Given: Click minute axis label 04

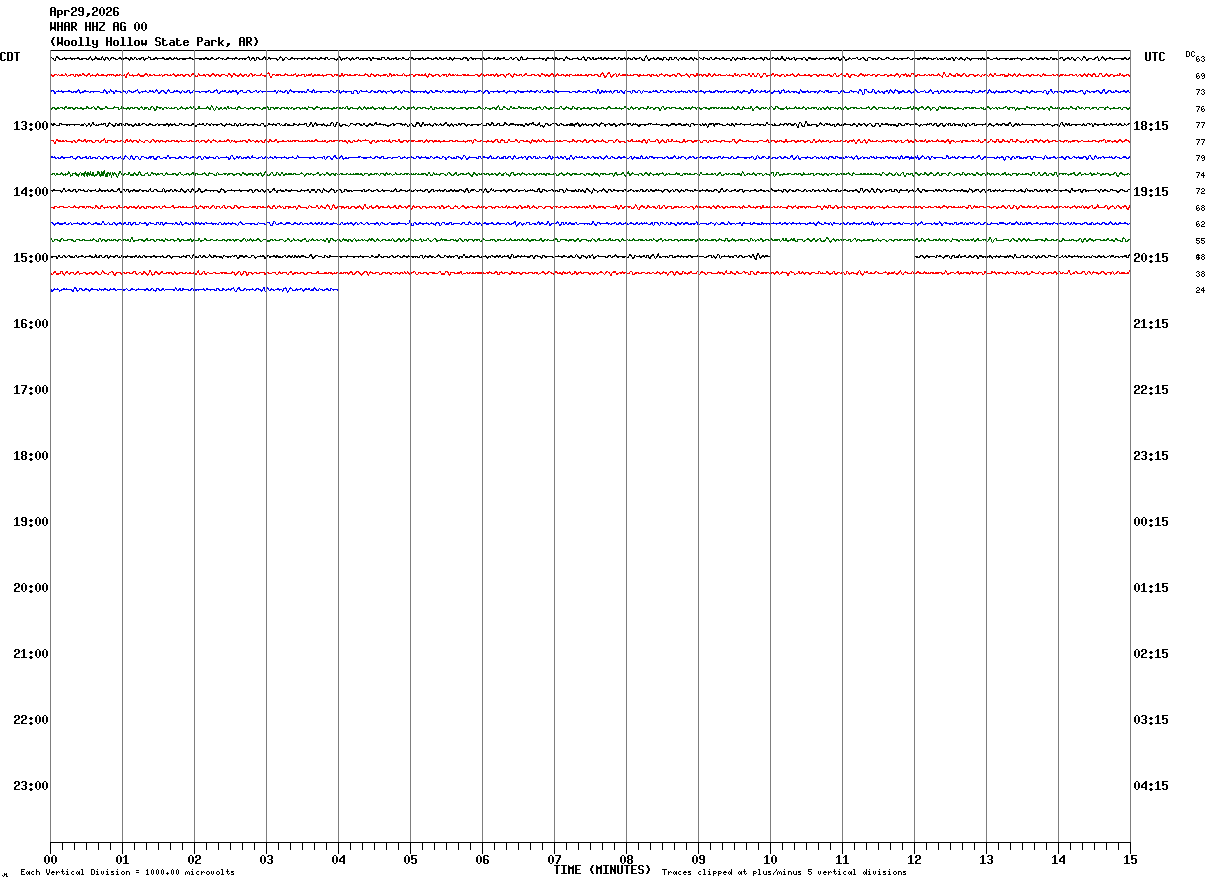Looking at the screenshot, I should (338, 860).
